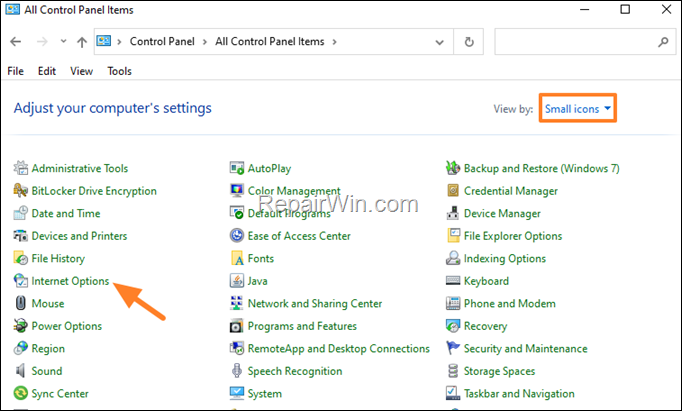Click the All Control Panel Items breadcrumb
The width and height of the screenshot is (682, 411).
[270, 41]
